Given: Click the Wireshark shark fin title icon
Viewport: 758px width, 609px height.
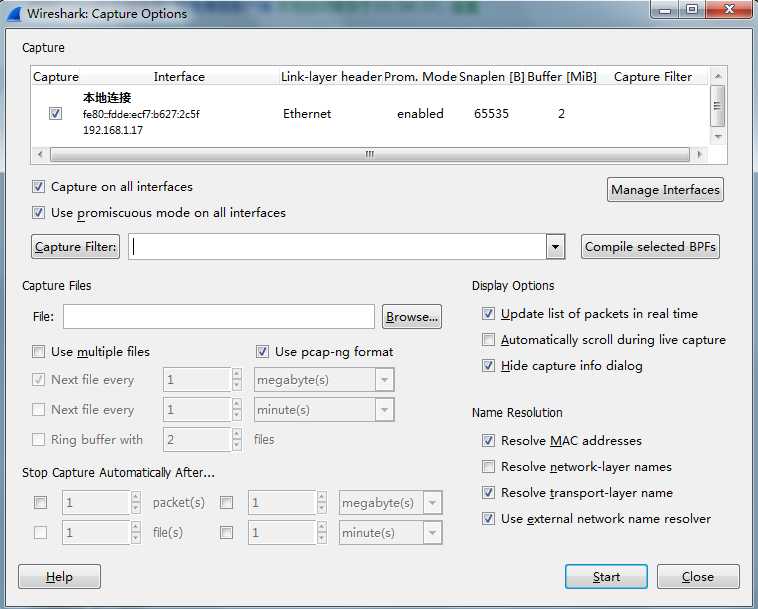Looking at the screenshot, I should (x=14, y=14).
